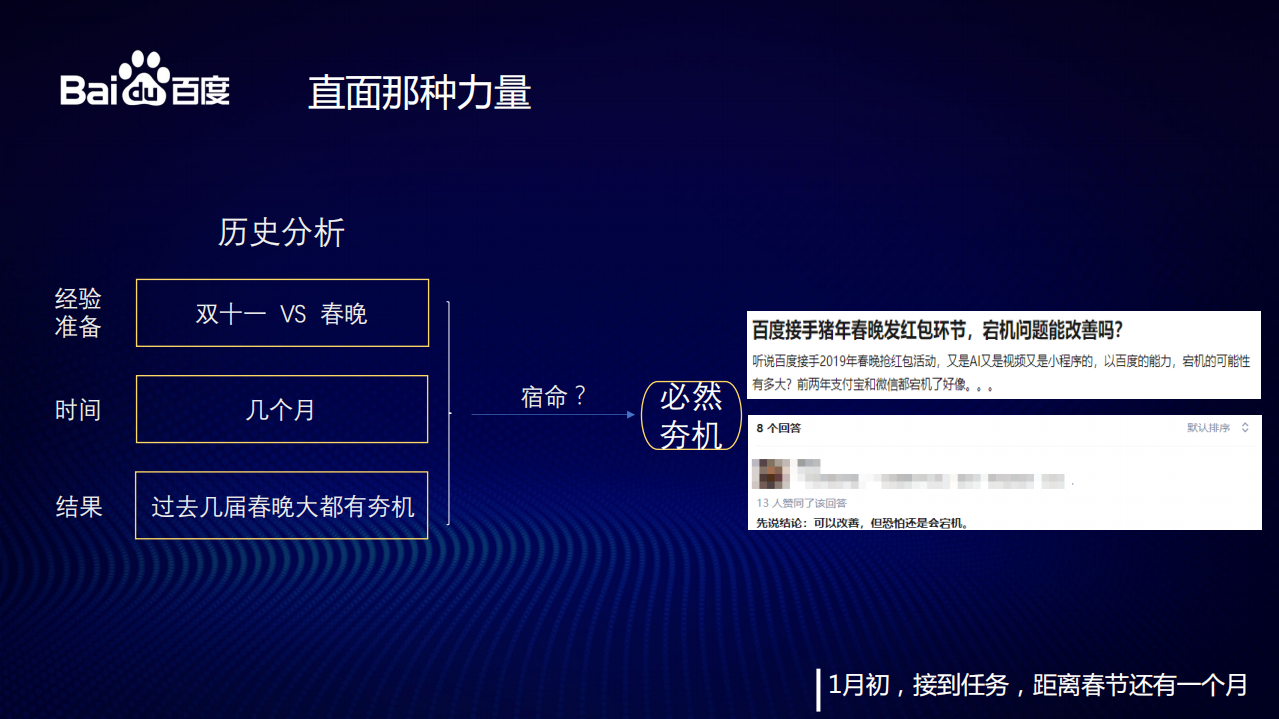Select the 双十一 VS 春晚 box
The image size is (1279, 719).
click(281, 313)
